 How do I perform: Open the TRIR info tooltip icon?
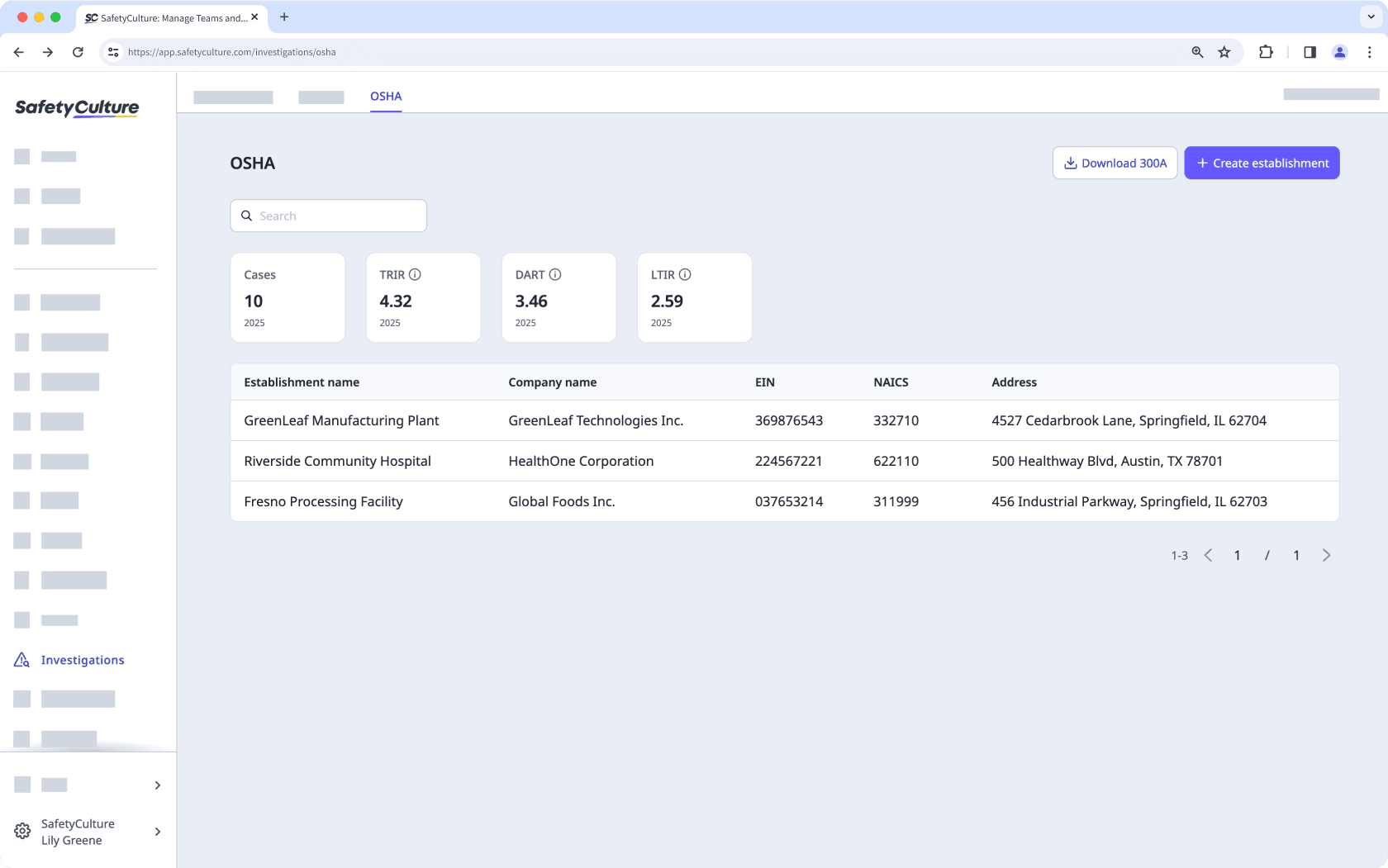416,274
